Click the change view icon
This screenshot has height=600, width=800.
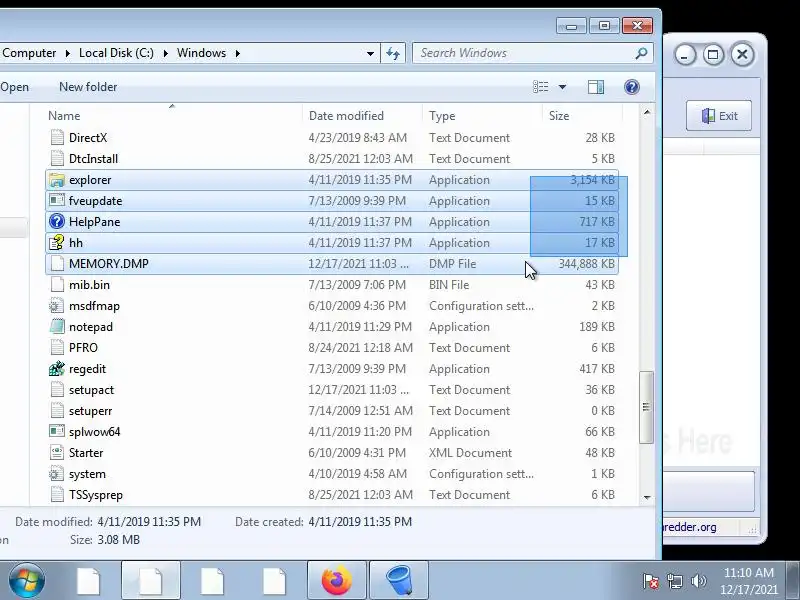pos(541,87)
